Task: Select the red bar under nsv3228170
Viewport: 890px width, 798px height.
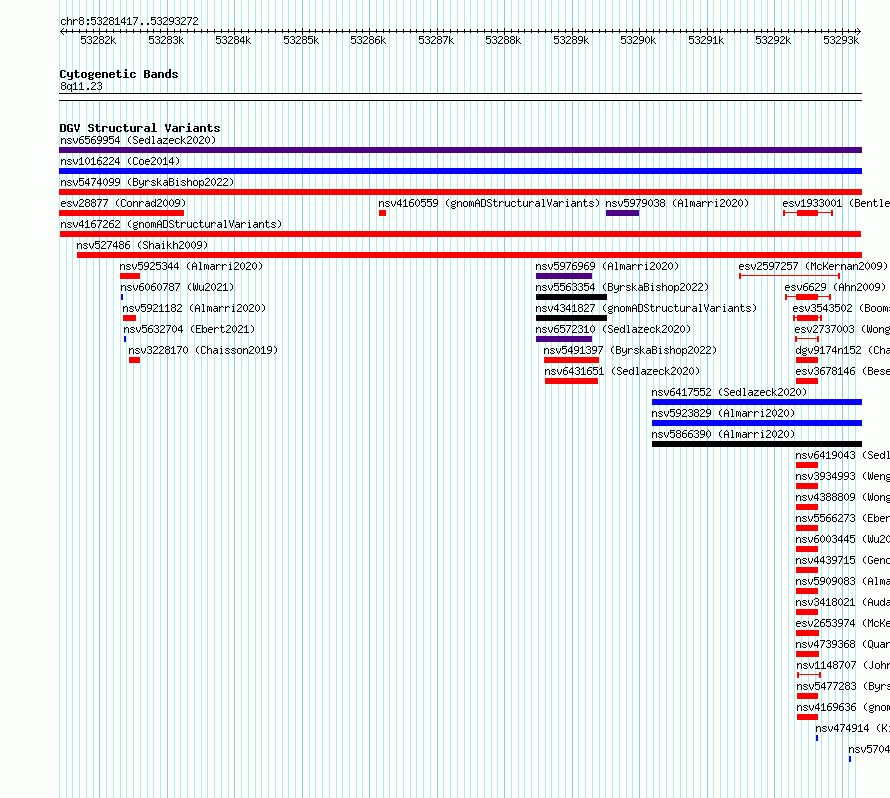Action: tap(135, 360)
